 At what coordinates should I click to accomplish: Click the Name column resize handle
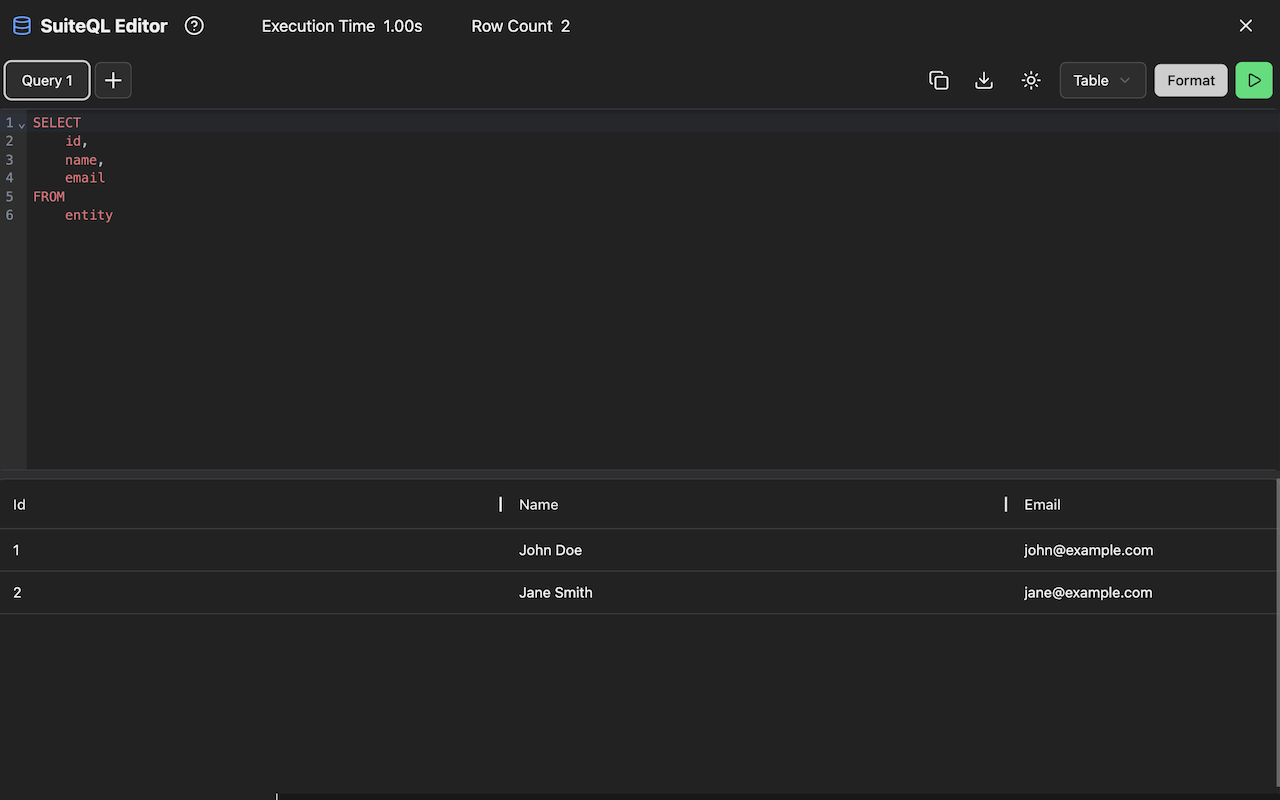(1006, 504)
